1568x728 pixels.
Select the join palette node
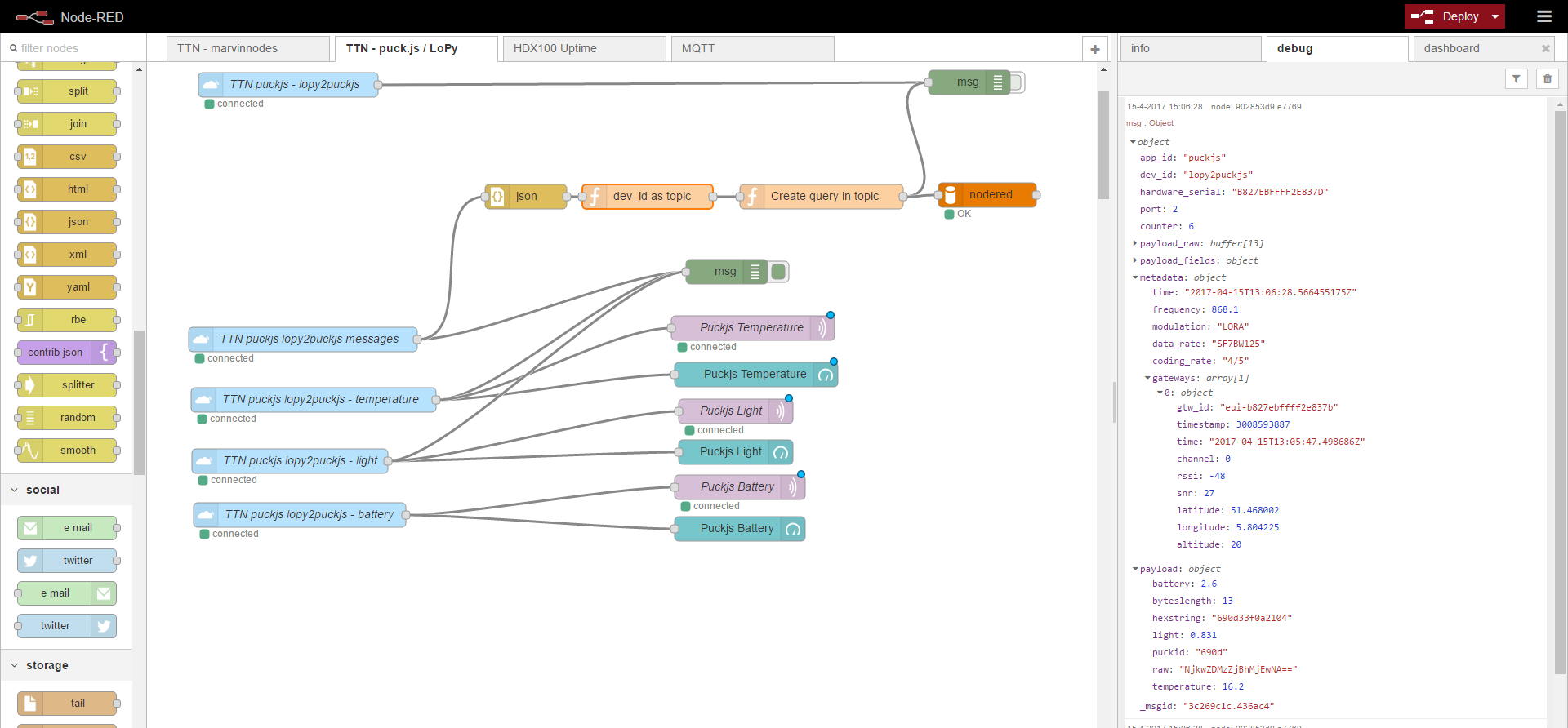67,124
